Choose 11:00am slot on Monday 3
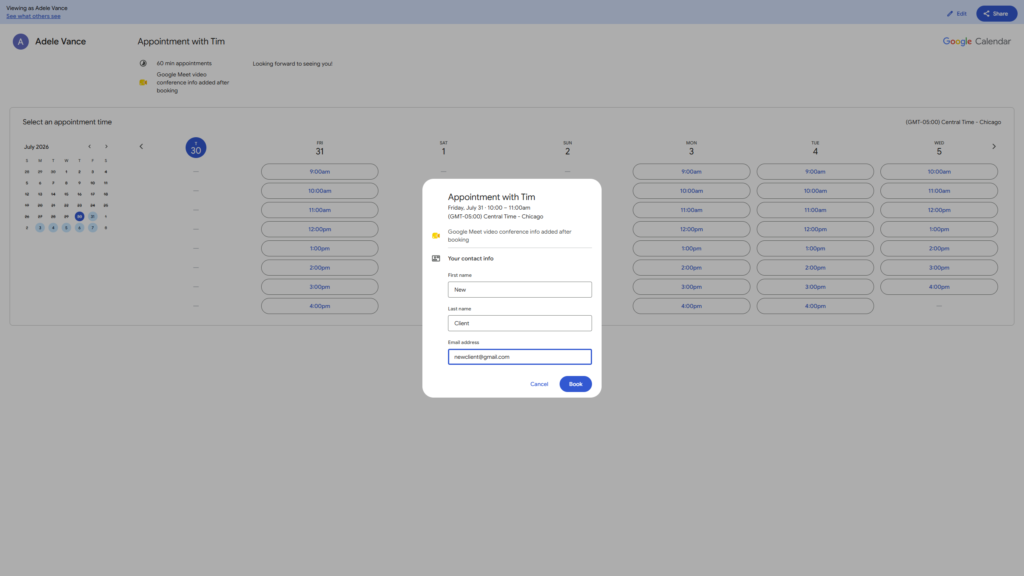The image size is (1024, 576). click(x=691, y=210)
